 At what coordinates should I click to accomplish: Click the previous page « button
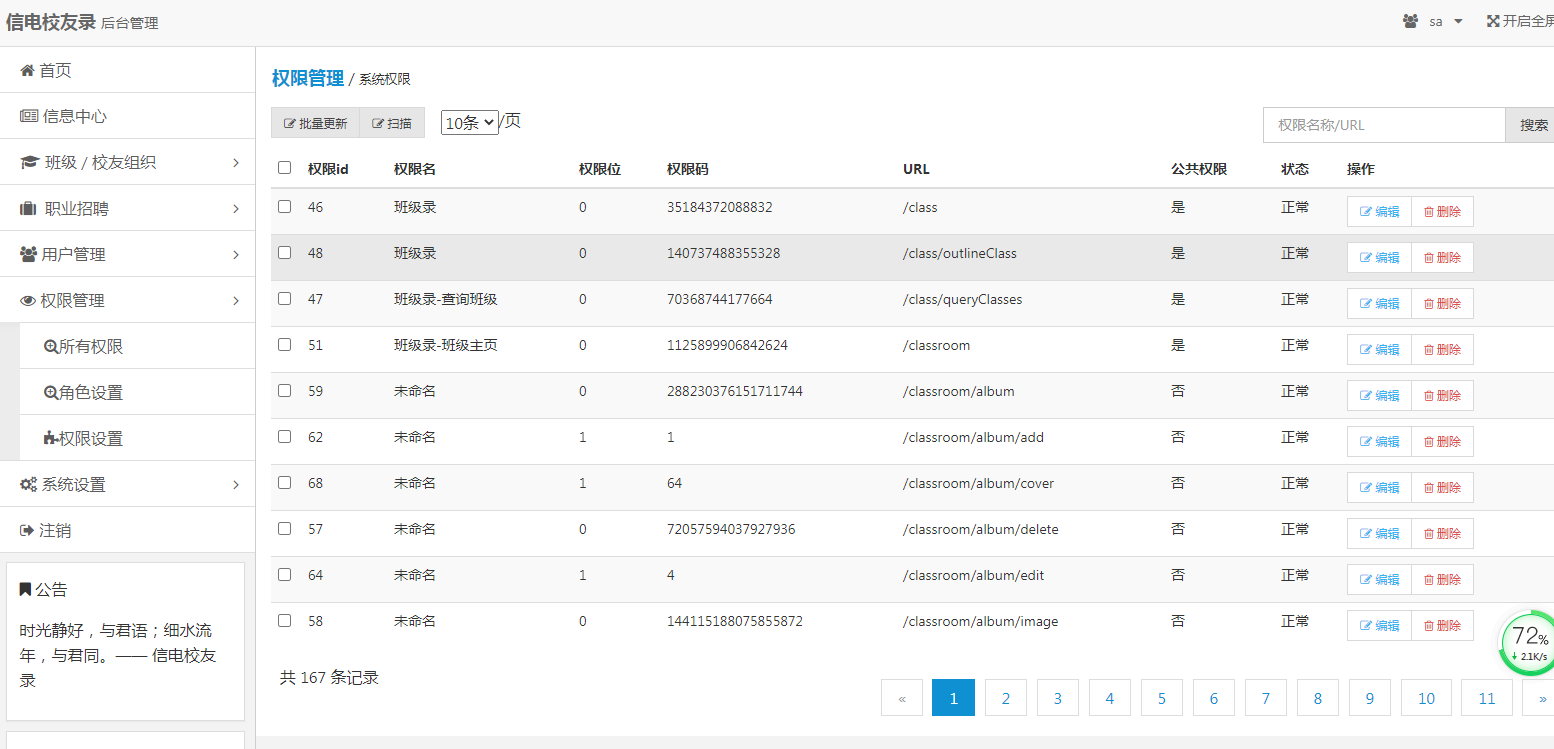(902, 698)
